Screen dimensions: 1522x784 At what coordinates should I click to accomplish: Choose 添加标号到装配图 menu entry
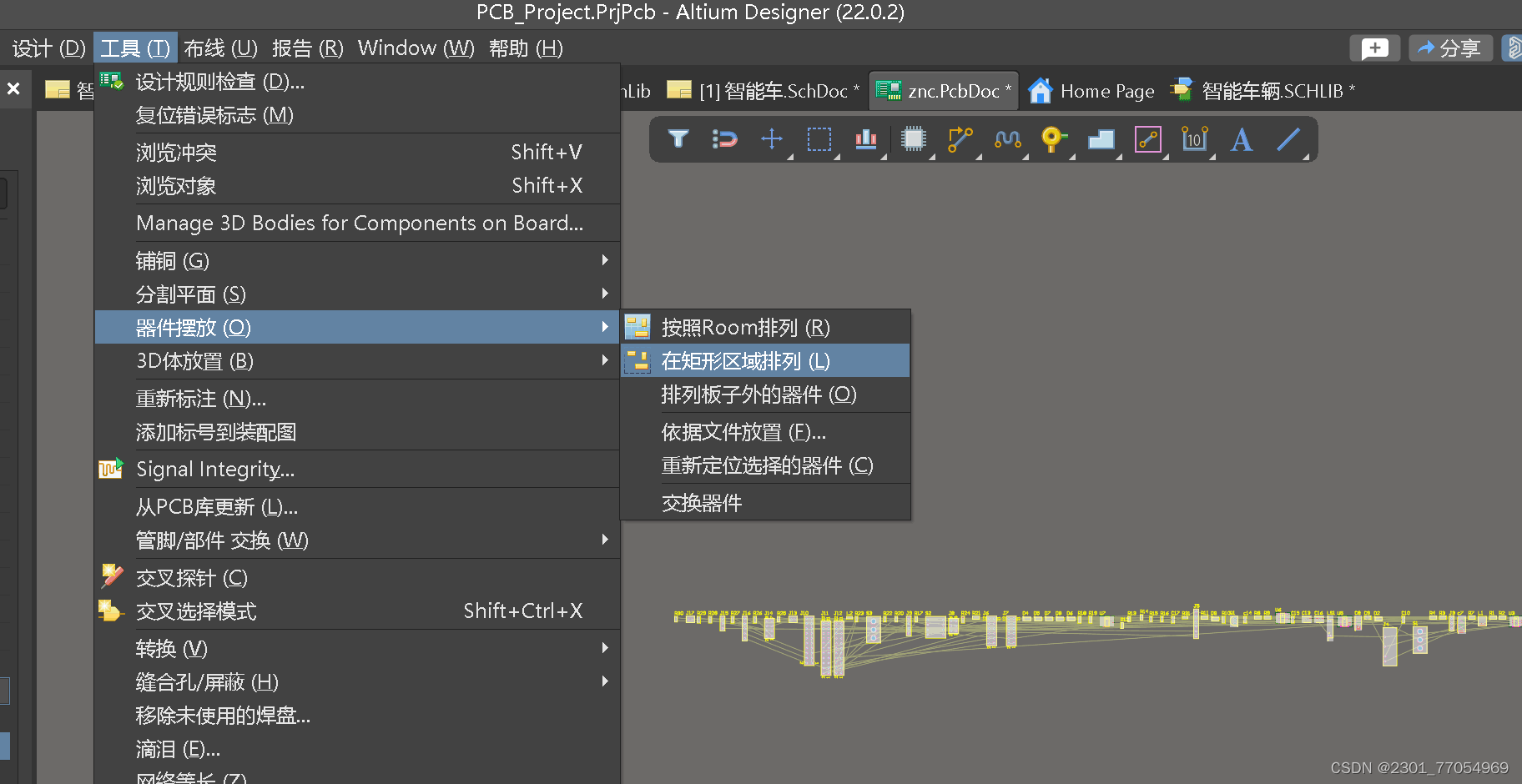click(x=357, y=432)
